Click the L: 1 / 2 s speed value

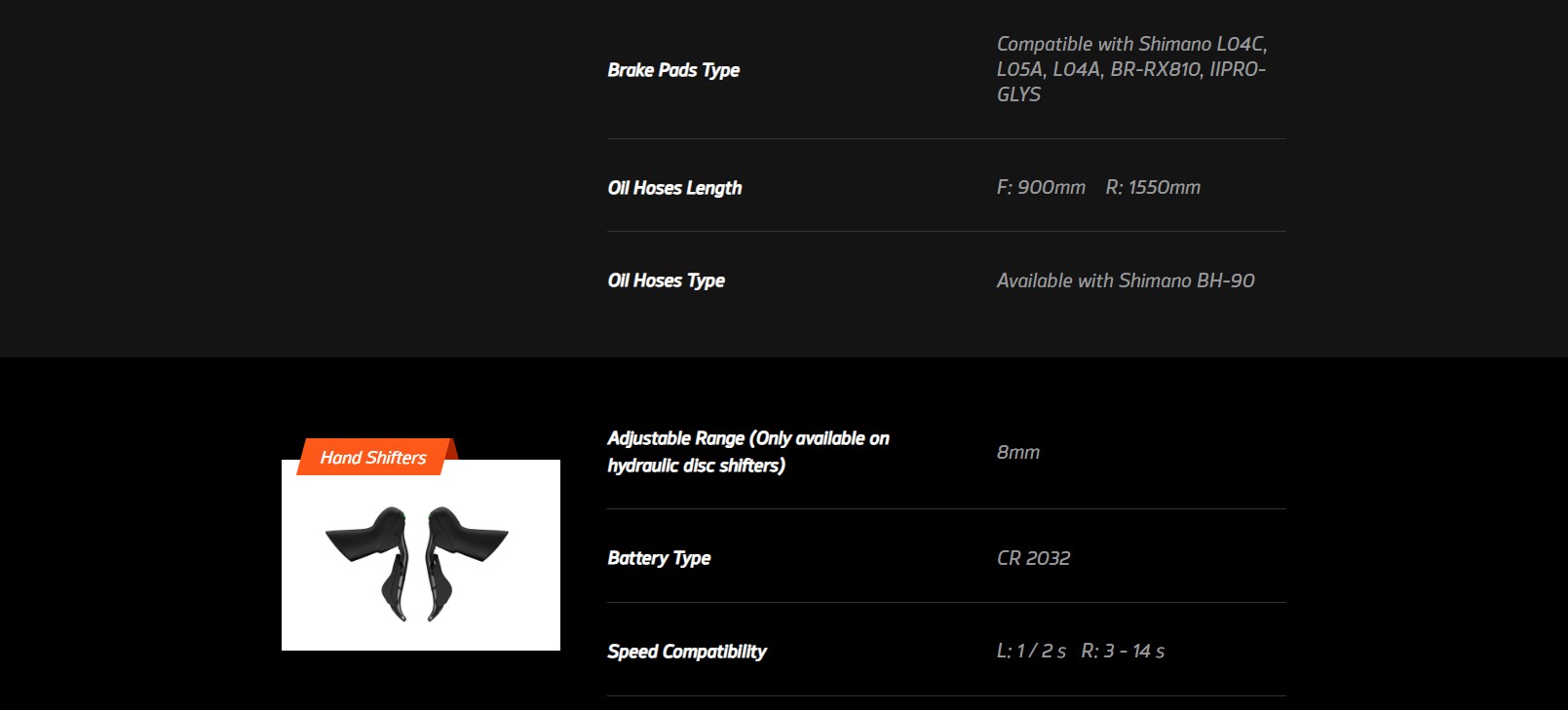click(1031, 651)
